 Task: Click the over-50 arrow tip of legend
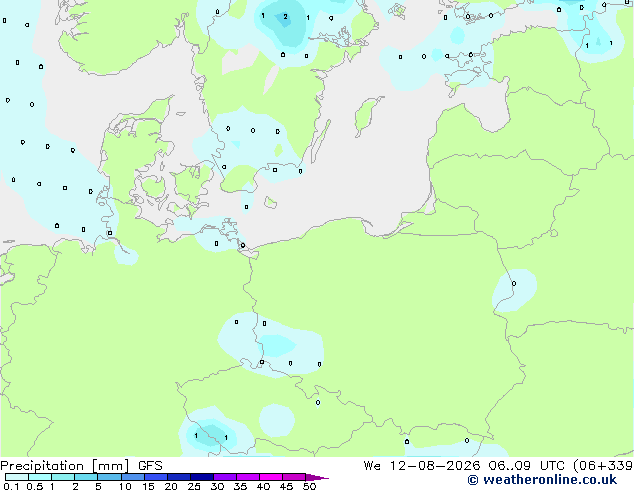coord(317,477)
